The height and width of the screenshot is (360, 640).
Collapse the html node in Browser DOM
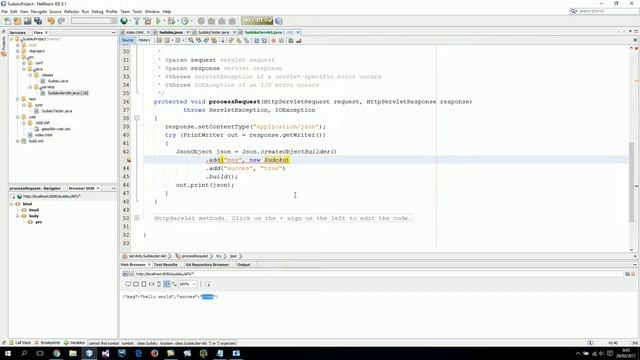11,204
